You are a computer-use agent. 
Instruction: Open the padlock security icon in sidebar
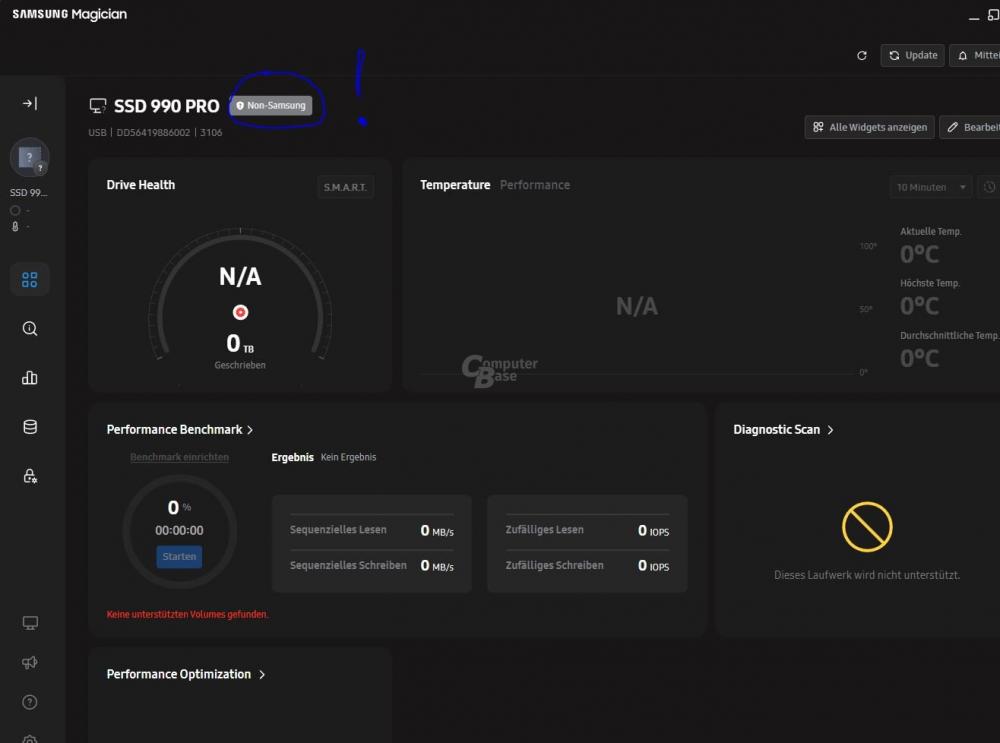(x=30, y=476)
